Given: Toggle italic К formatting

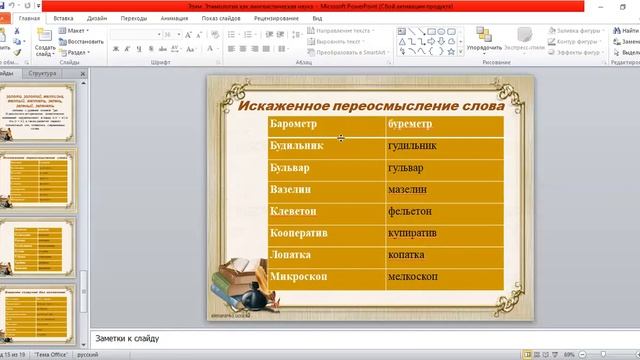Looking at the screenshot, I should [x=127, y=49].
